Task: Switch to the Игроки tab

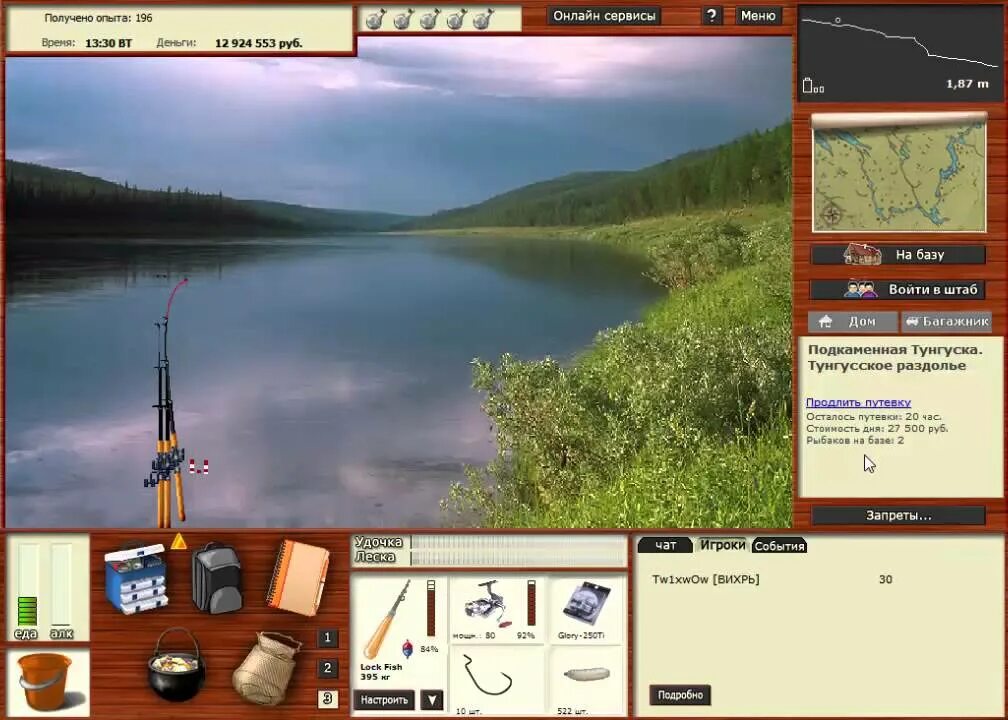Action: [x=723, y=545]
